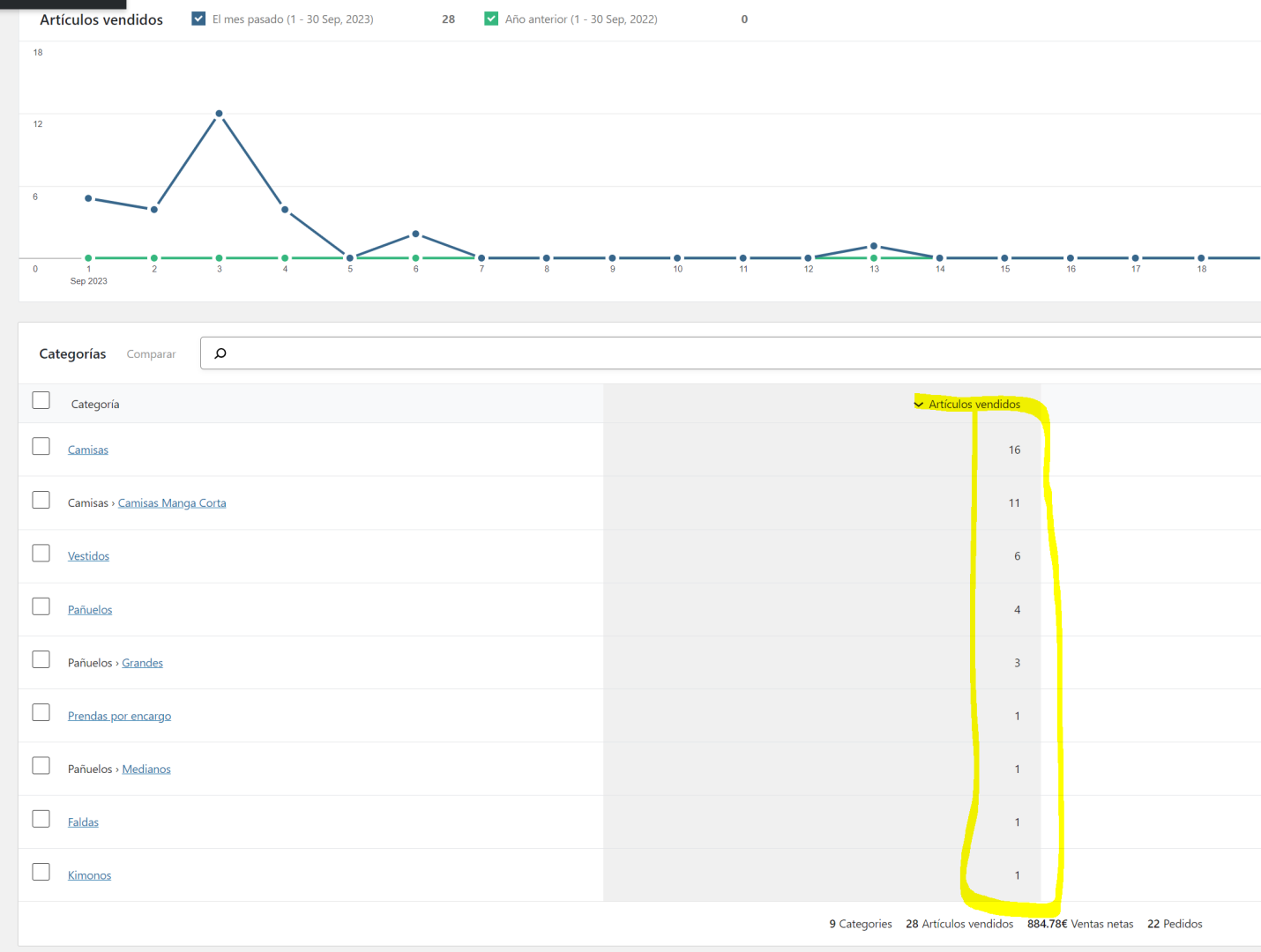Open the Pañuelos category link
The height and width of the screenshot is (952, 1261).
click(90, 610)
